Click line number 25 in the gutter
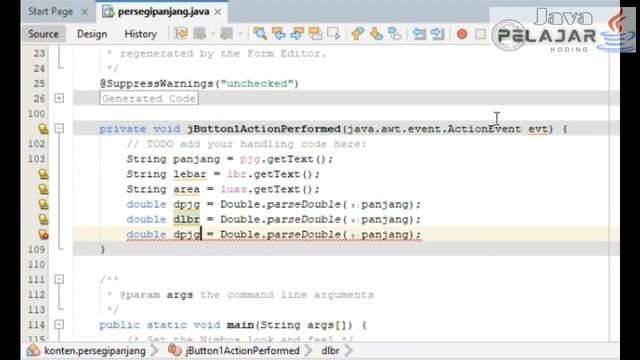Viewport: 640px width, 360px height. click(x=39, y=84)
